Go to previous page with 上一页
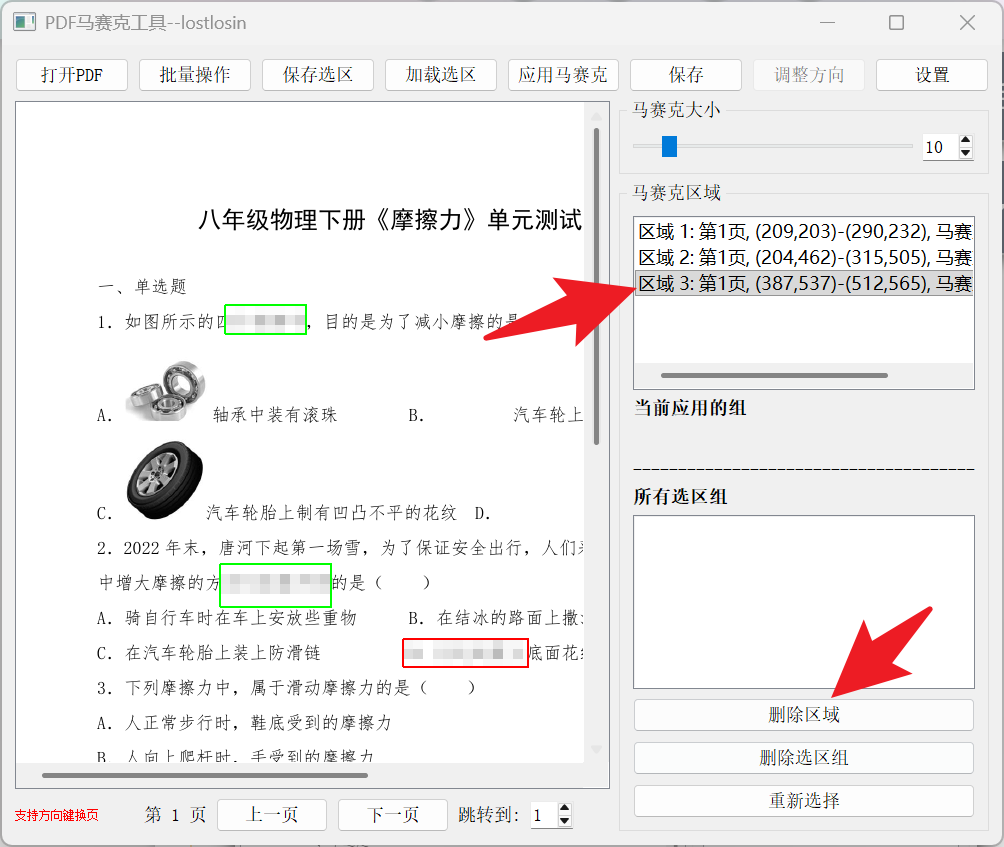 pyautogui.click(x=271, y=814)
